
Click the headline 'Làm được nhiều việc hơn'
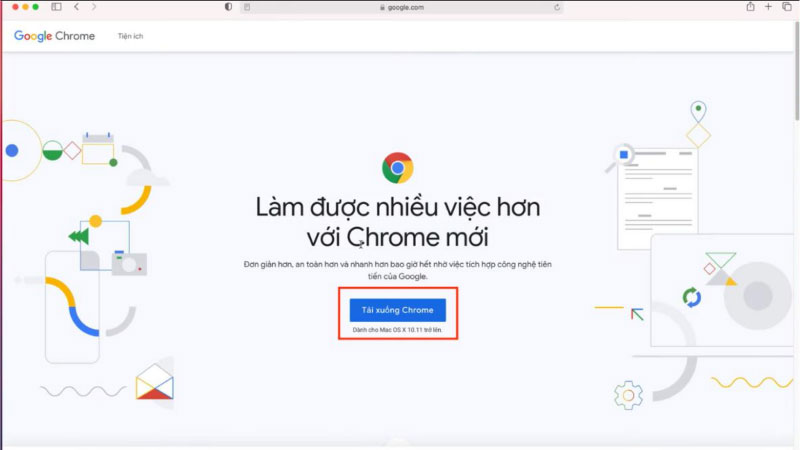click(x=397, y=207)
